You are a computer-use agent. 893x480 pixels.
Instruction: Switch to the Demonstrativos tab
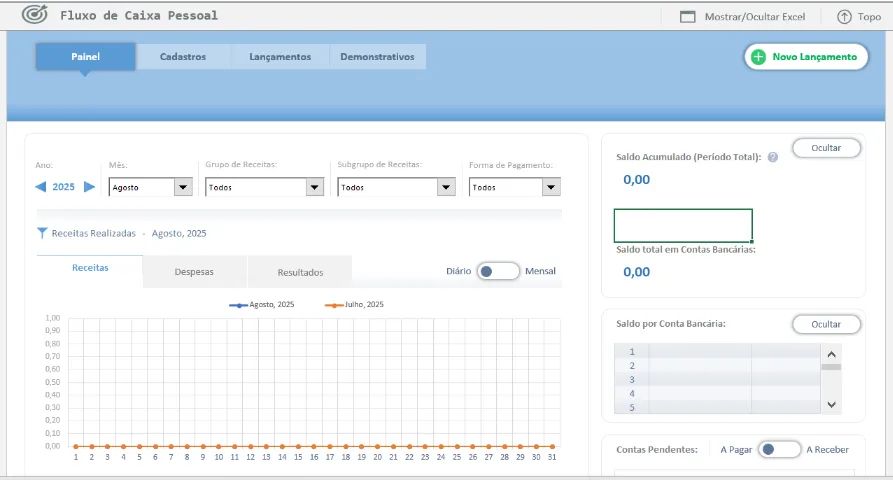(378, 57)
